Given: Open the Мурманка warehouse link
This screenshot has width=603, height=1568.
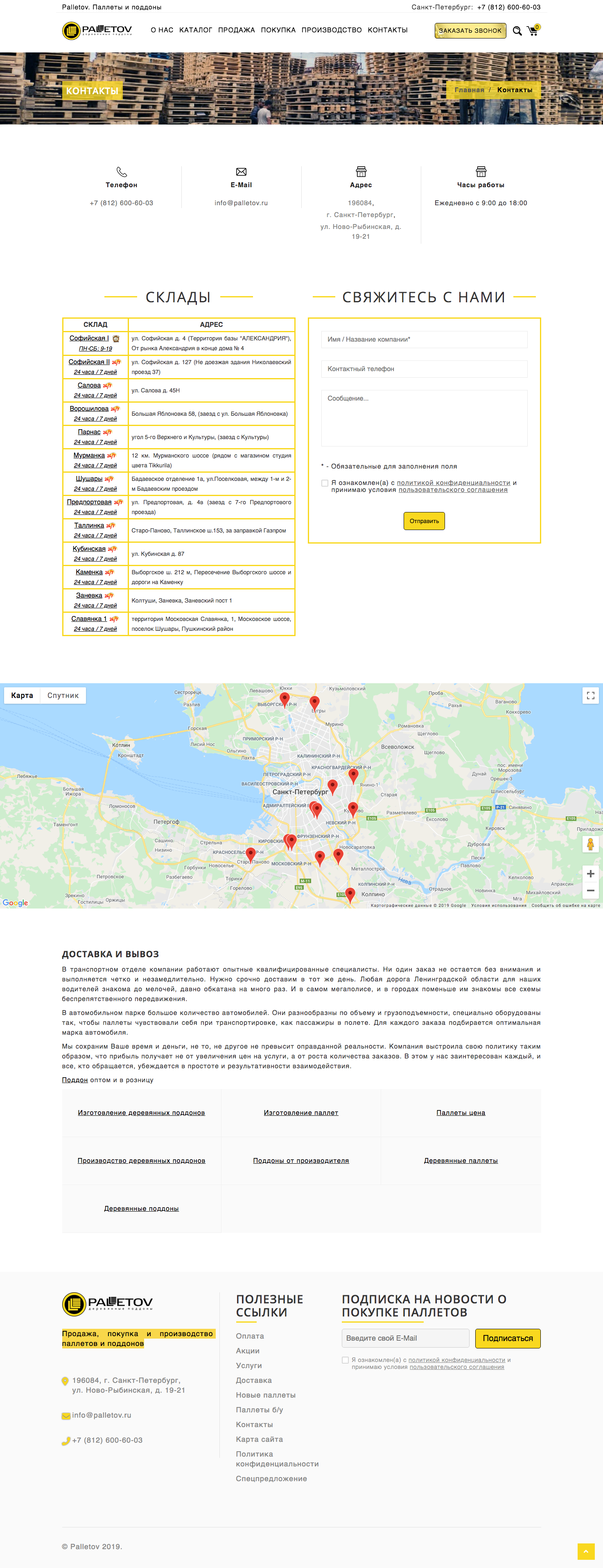Looking at the screenshot, I should (89, 455).
